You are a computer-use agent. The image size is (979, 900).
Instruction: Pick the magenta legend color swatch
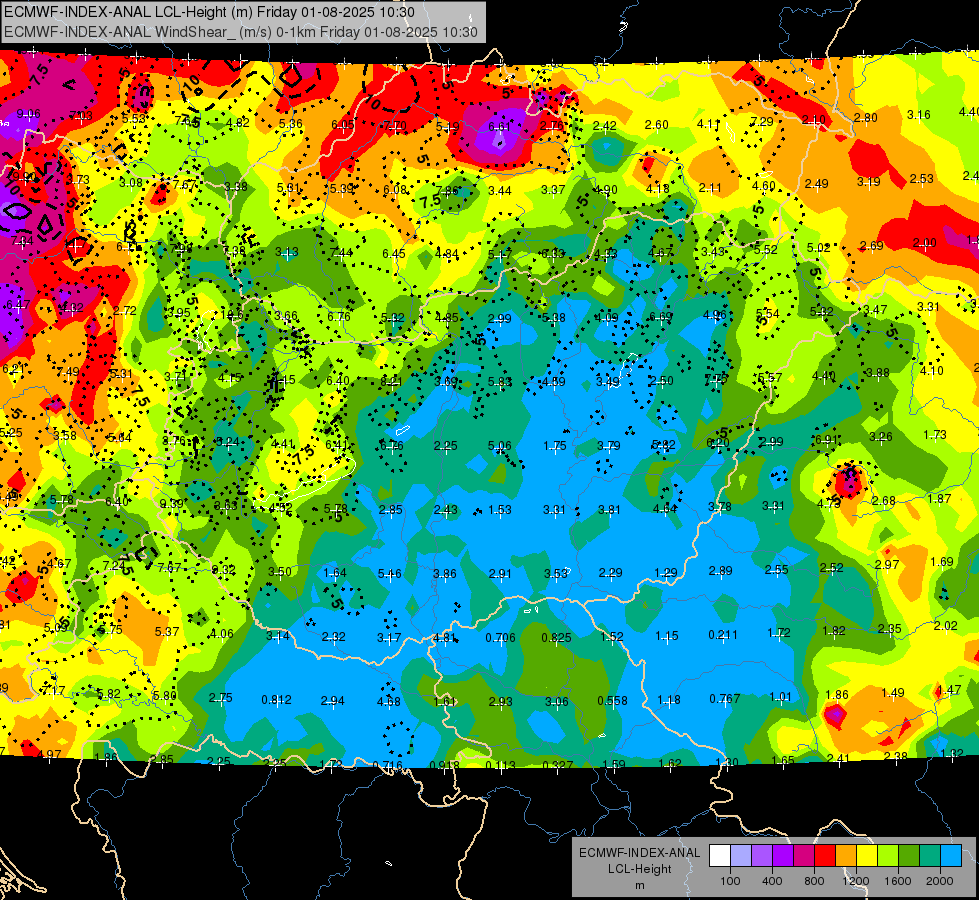(804, 856)
